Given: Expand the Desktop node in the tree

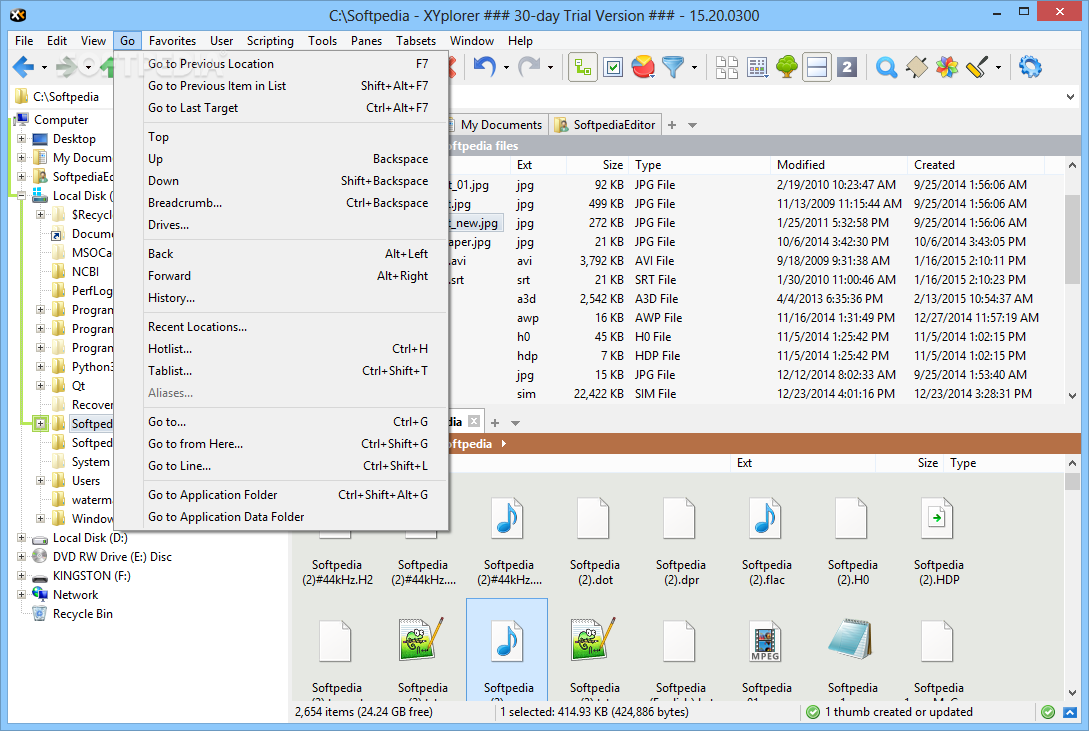Looking at the screenshot, I should point(22,139).
